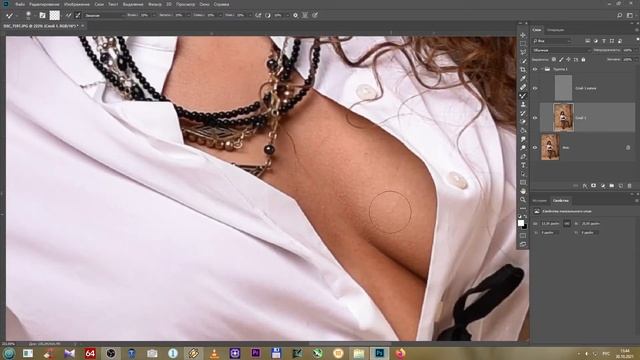Select the Rectangle shape tool
Viewport: 640px width, 360px height.
pos(523,182)
